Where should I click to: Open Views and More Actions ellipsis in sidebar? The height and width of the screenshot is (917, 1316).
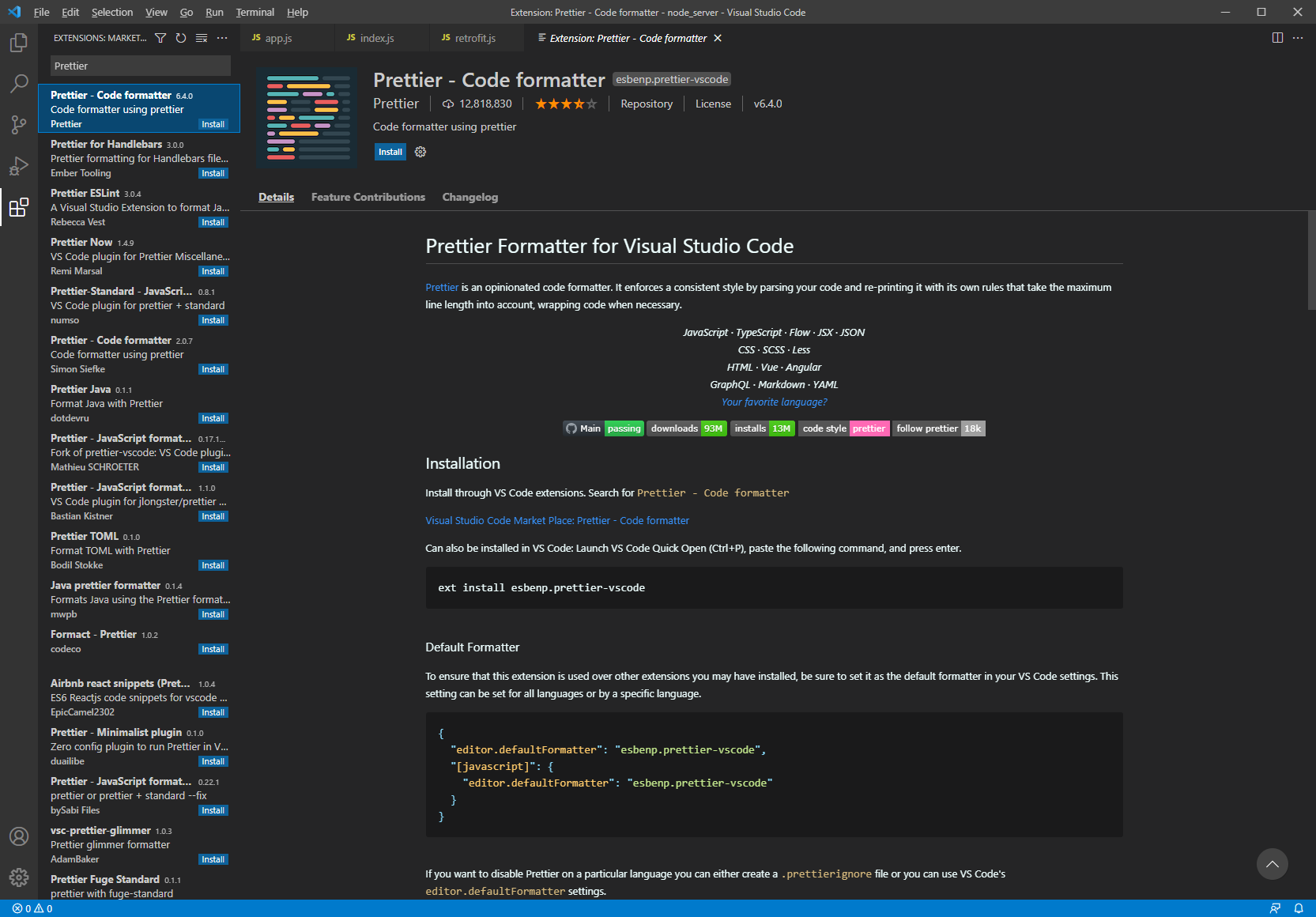pos(222,38)
